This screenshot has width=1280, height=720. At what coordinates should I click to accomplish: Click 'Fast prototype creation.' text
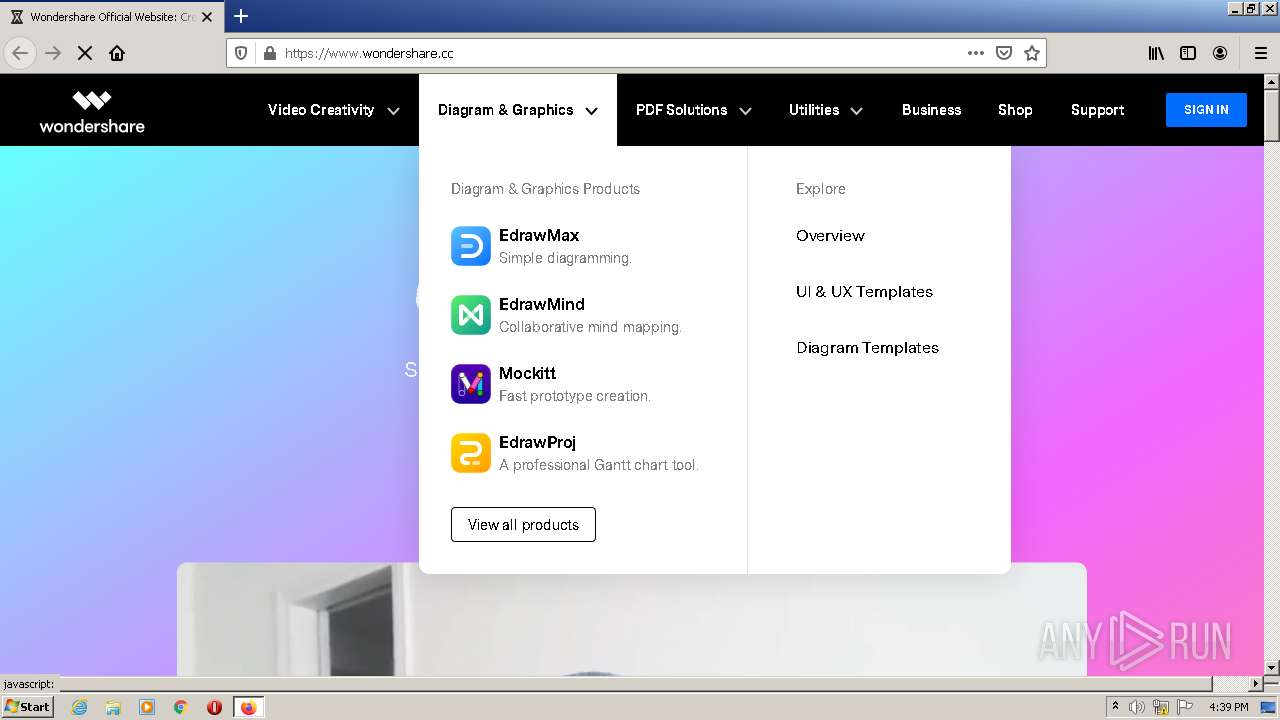click(x=575, y=396)
